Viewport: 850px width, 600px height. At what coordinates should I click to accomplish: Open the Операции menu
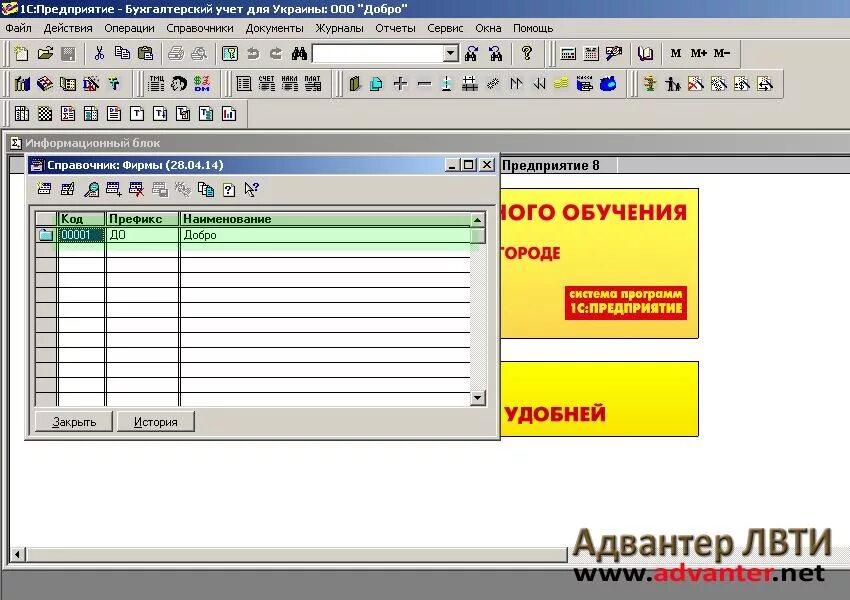pos(129,28)
